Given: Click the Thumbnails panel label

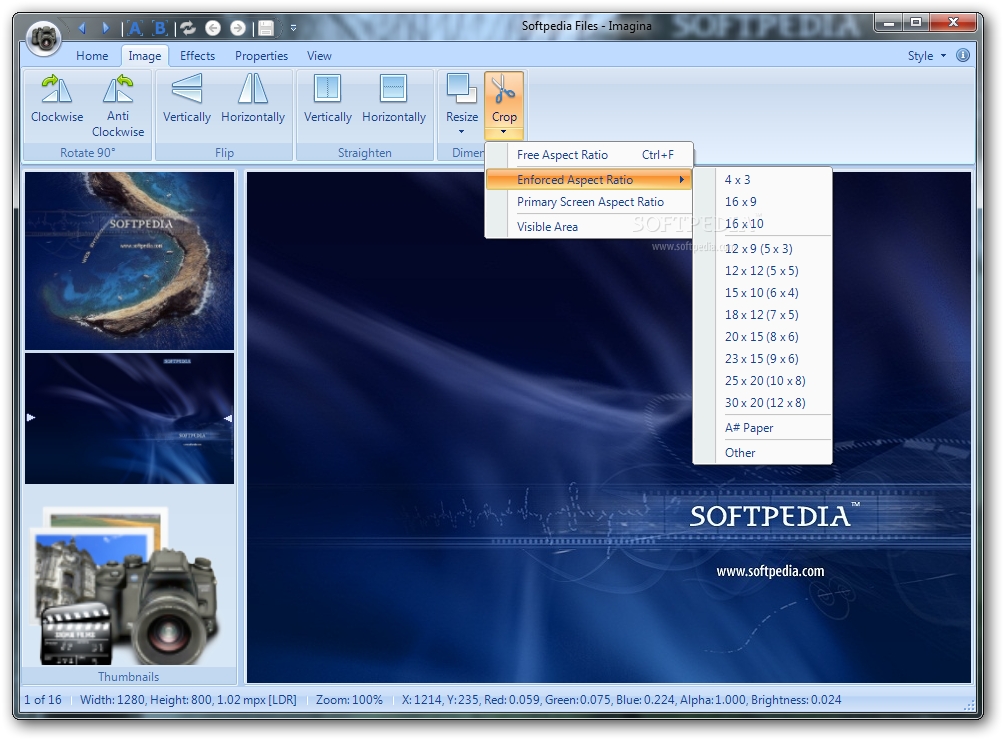Looking at the screenshot, I should 129,677.
